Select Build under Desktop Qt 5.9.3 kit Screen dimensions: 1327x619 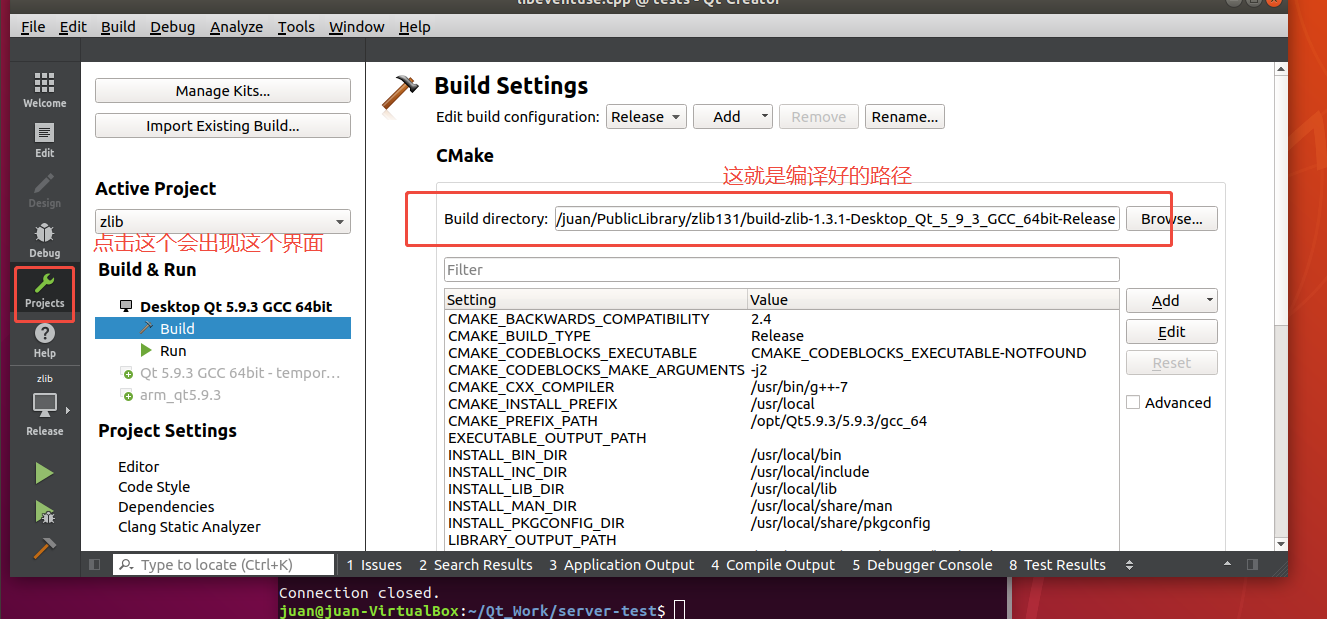click(x=223, y=328)
